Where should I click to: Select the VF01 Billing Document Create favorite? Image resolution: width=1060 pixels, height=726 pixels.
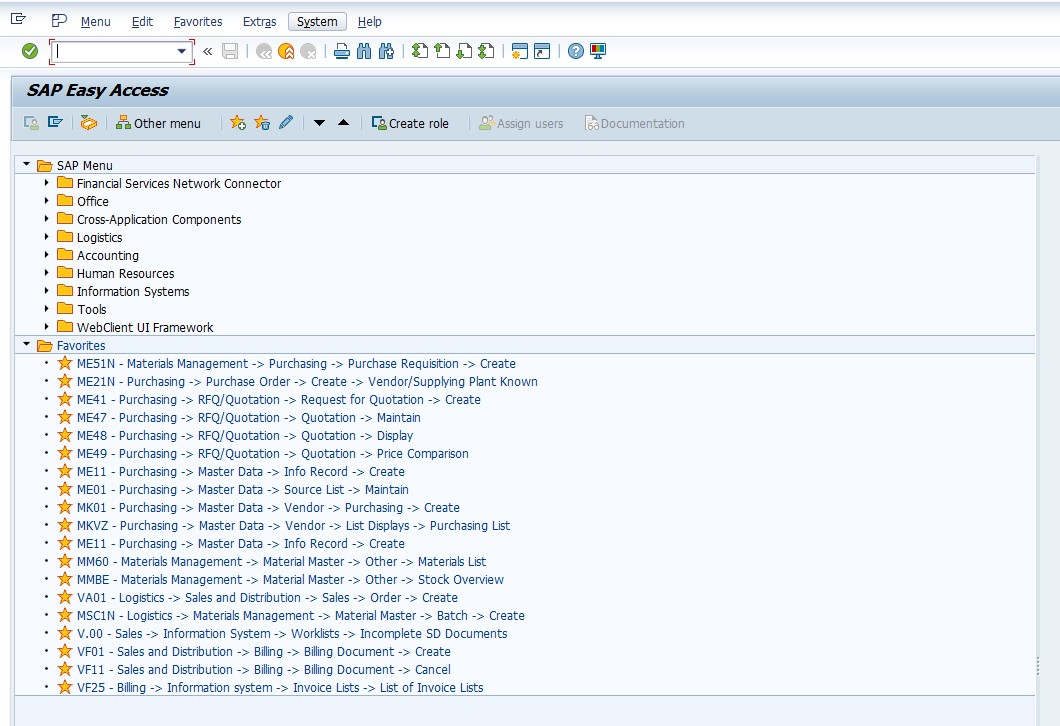click(264, 652)
